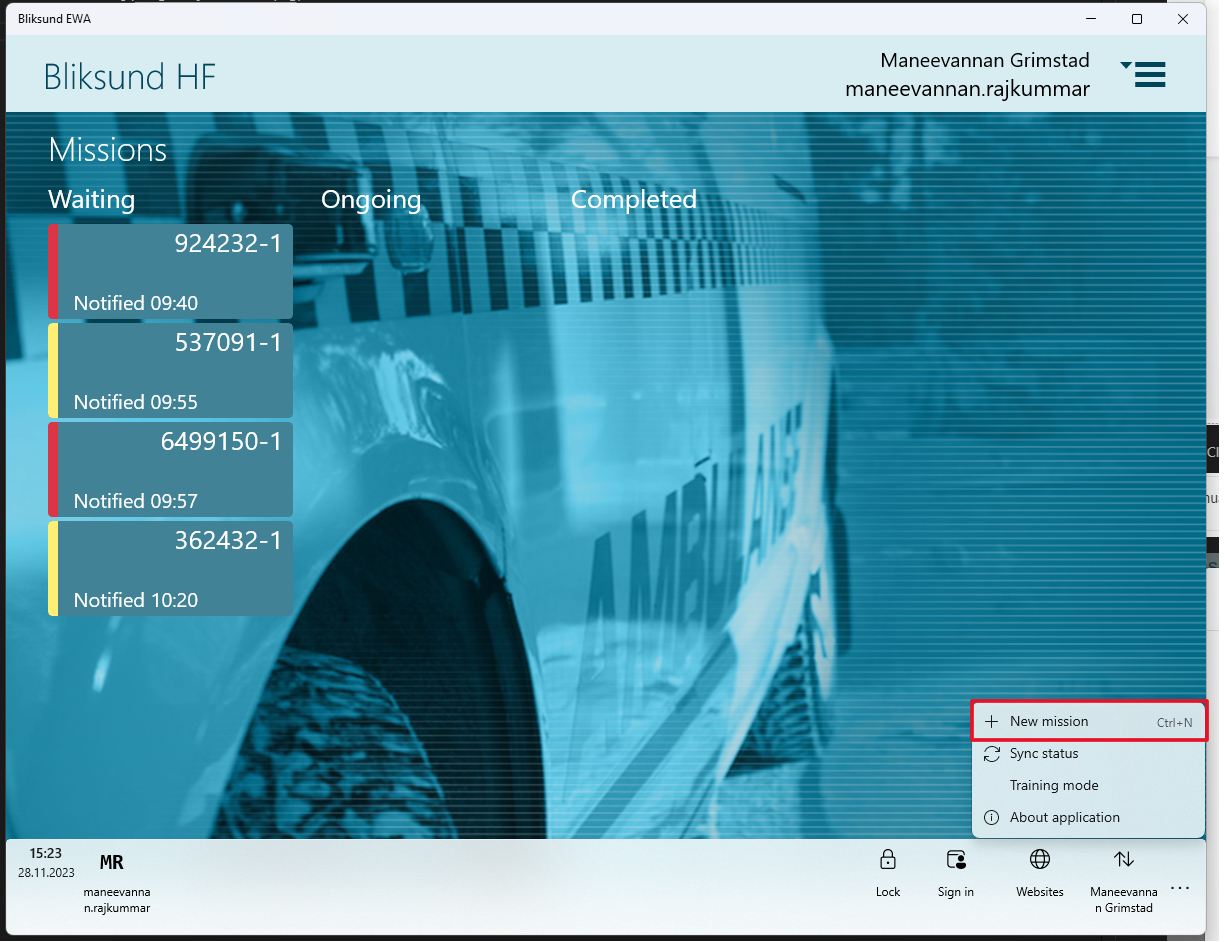Click the Notified 09:57 text
Screen dimensions: 1225x942
tap(136, 501)
